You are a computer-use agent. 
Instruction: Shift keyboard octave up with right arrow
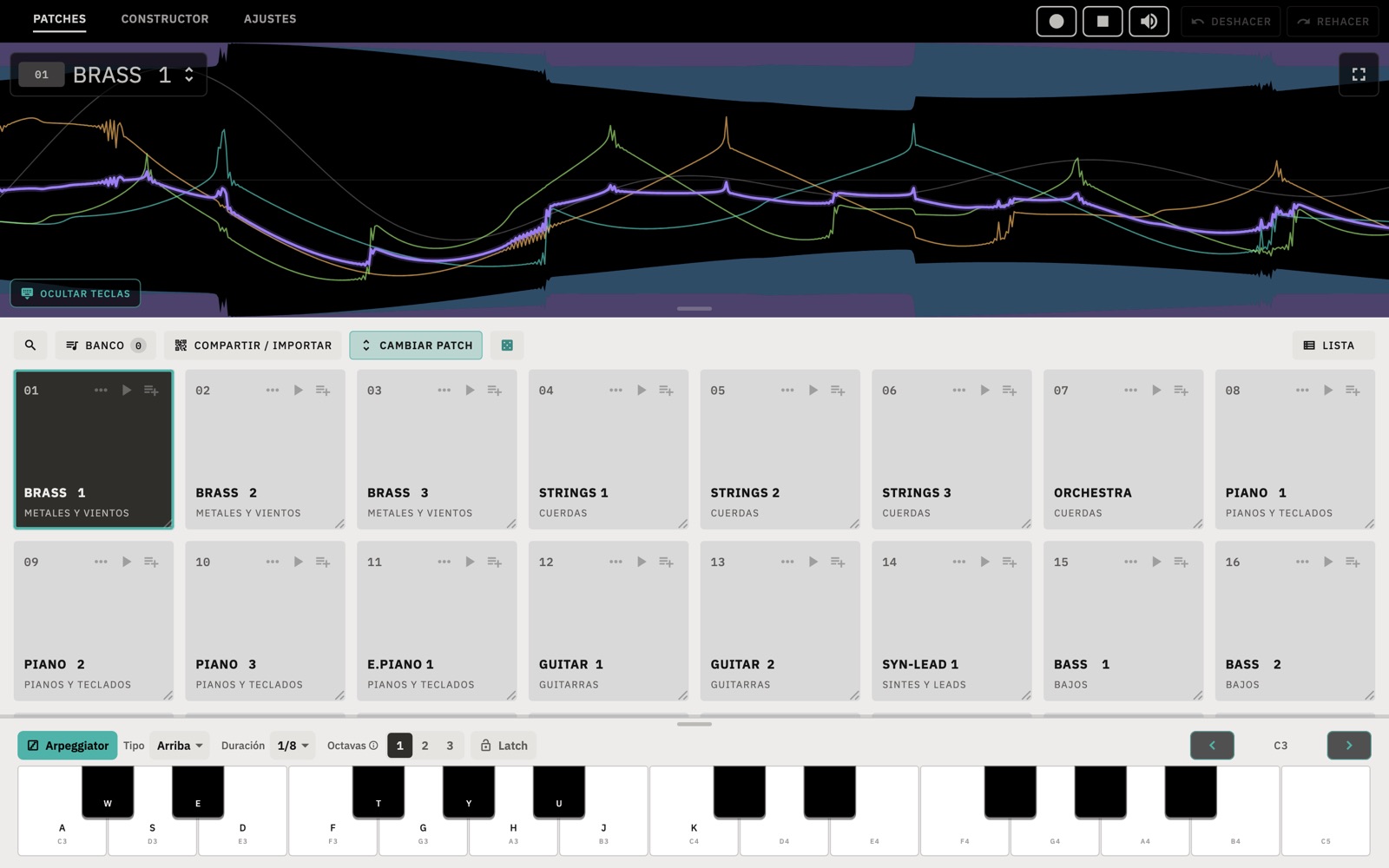coord(1349,746)
